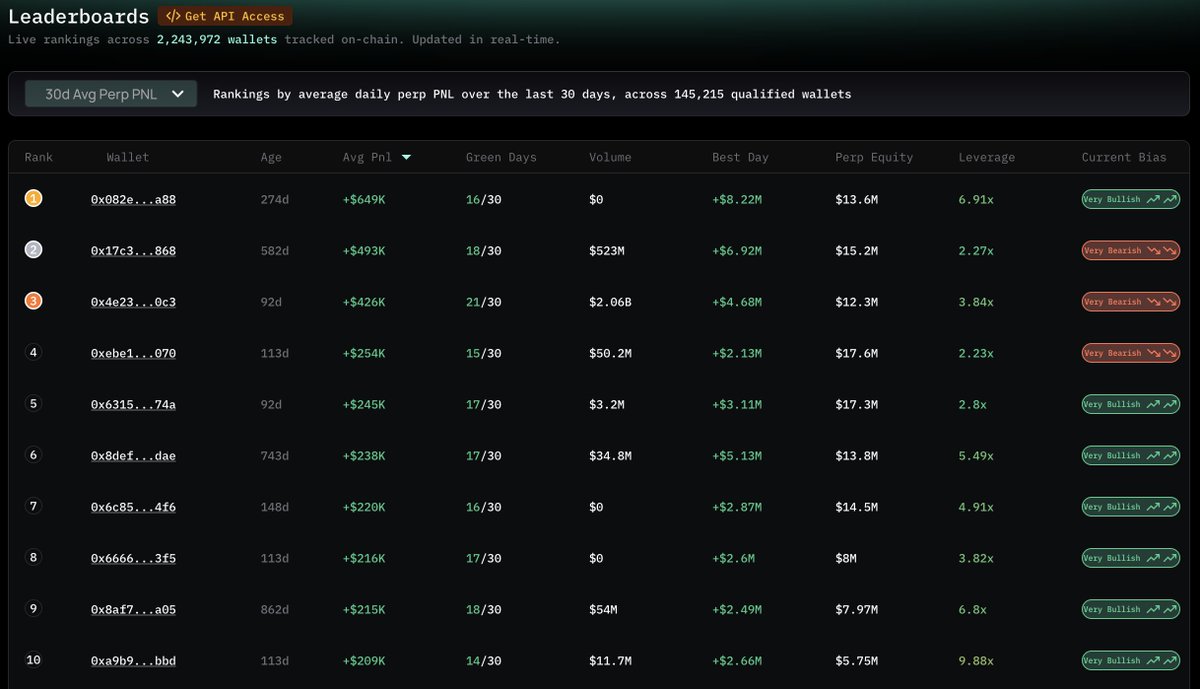Open wallet 0x17c3...868

(x=133, y=251)
